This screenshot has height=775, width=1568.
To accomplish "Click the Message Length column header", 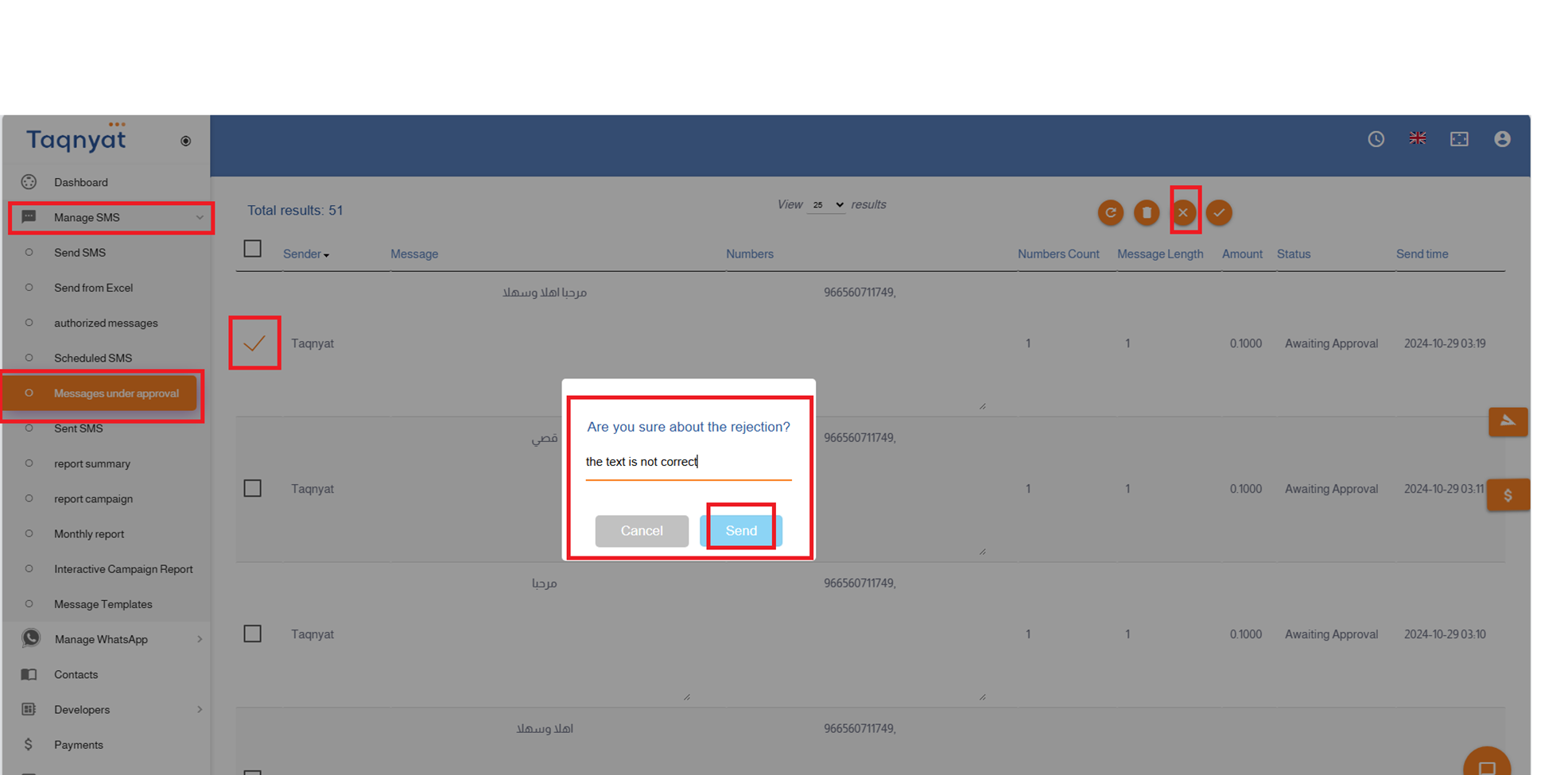I will (1160, 254).
